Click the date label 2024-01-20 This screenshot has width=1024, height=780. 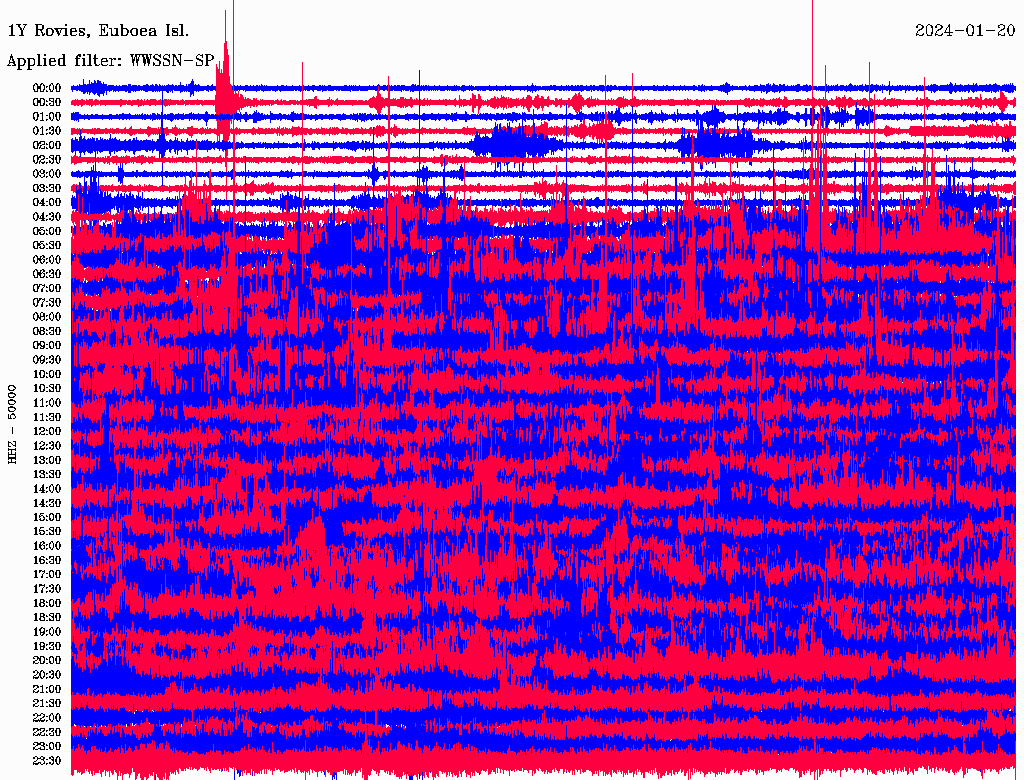point(965,30)
